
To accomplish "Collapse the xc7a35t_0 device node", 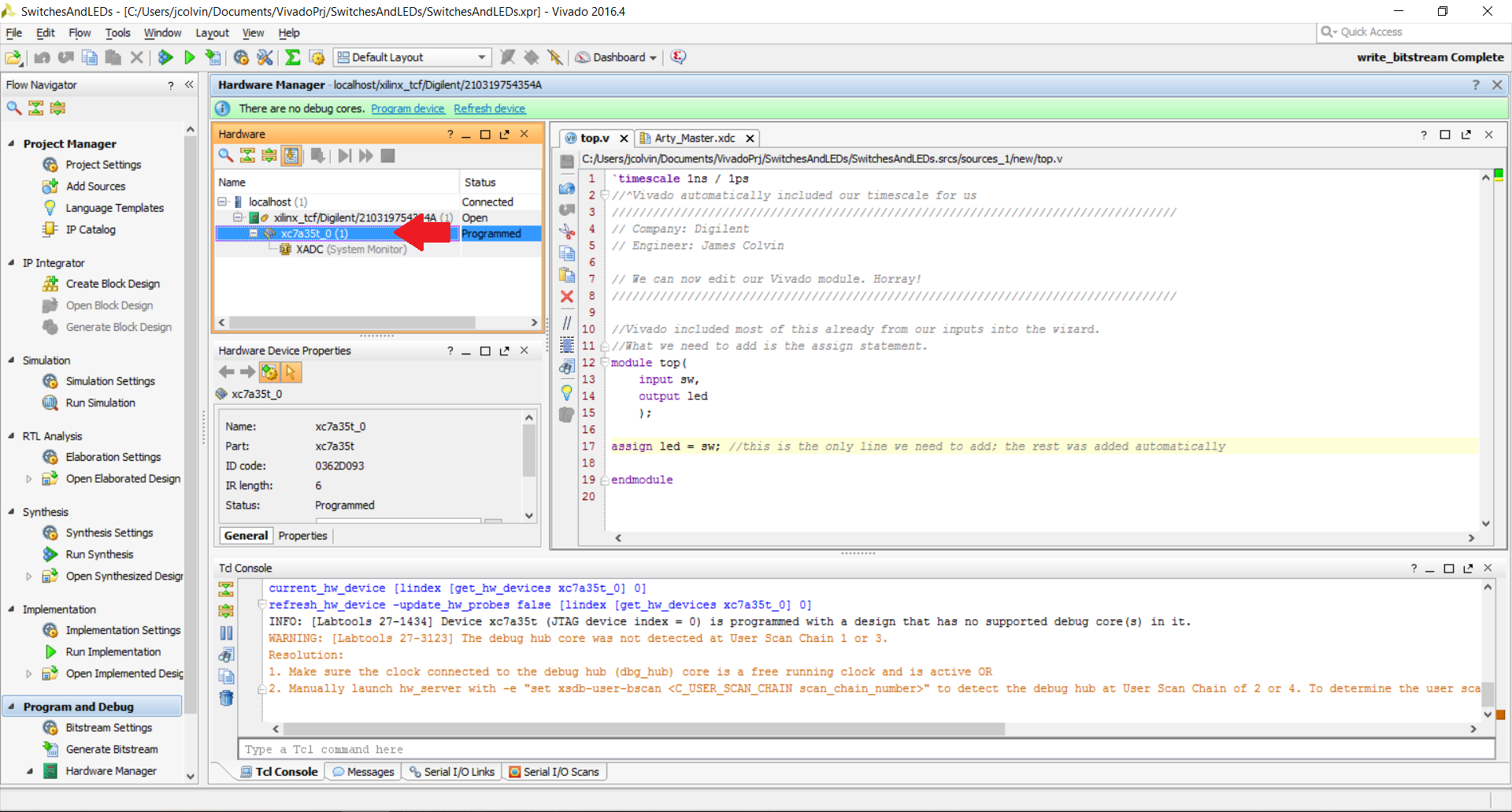I will coord(254,233).
